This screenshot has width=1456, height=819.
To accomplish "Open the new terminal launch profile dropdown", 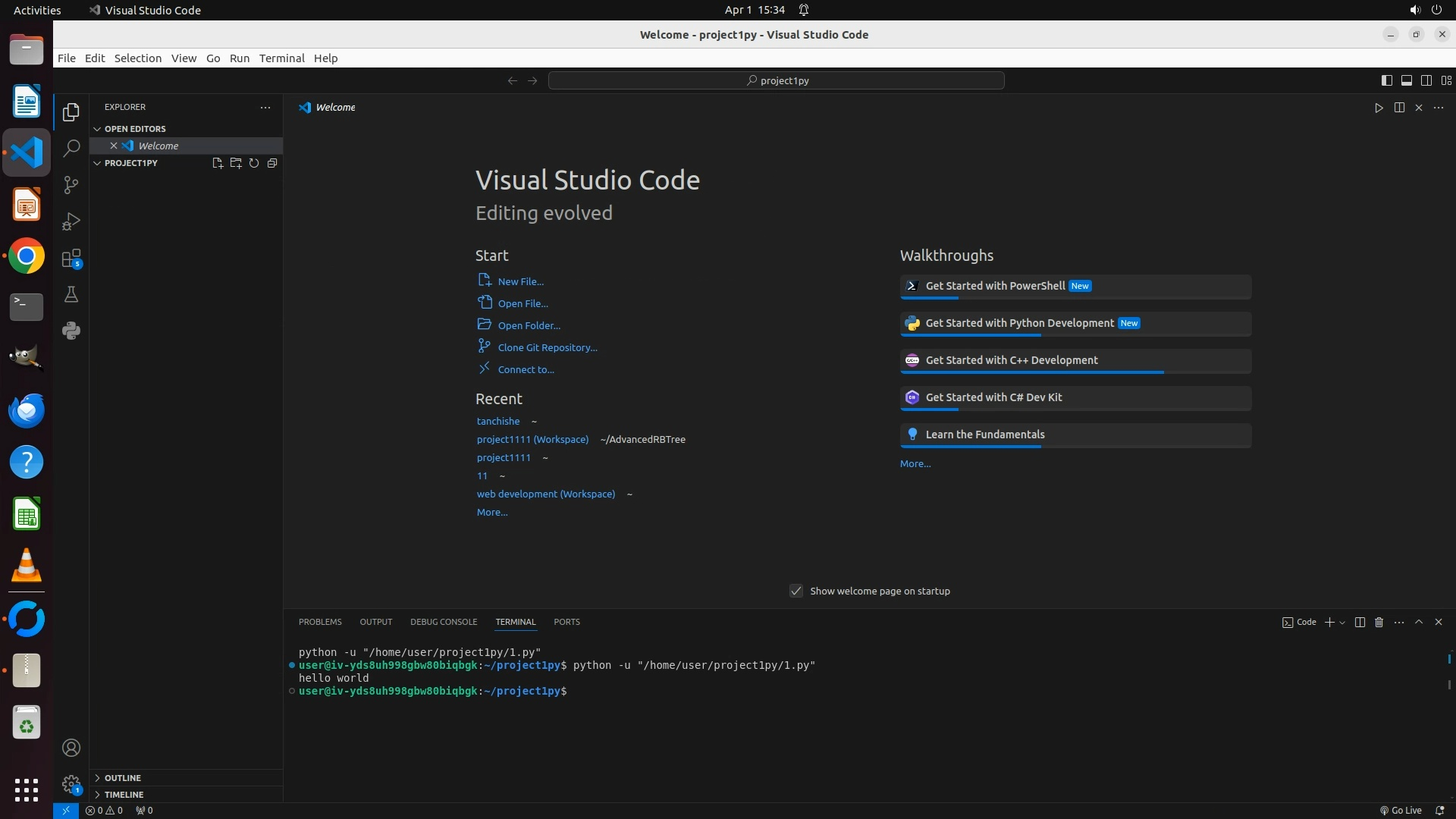I will [1342, 623].
